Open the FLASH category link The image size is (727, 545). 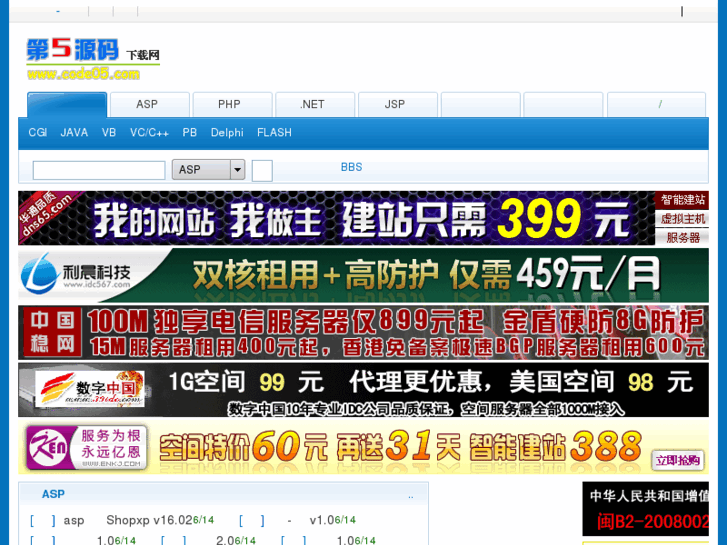click(274, 133)
